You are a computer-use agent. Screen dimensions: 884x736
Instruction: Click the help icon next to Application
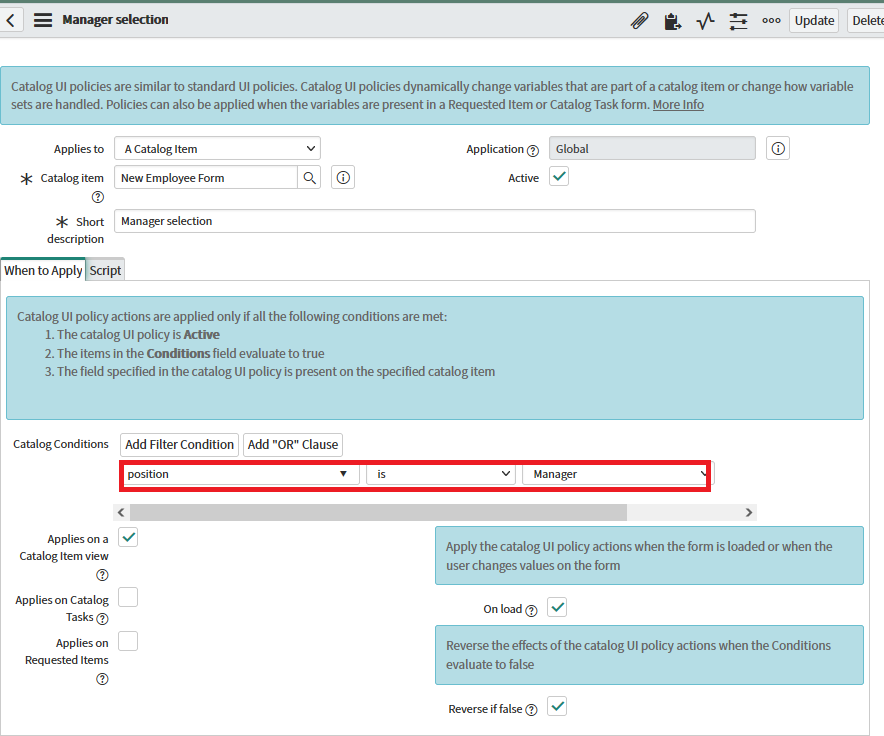[x=533, y=151]
